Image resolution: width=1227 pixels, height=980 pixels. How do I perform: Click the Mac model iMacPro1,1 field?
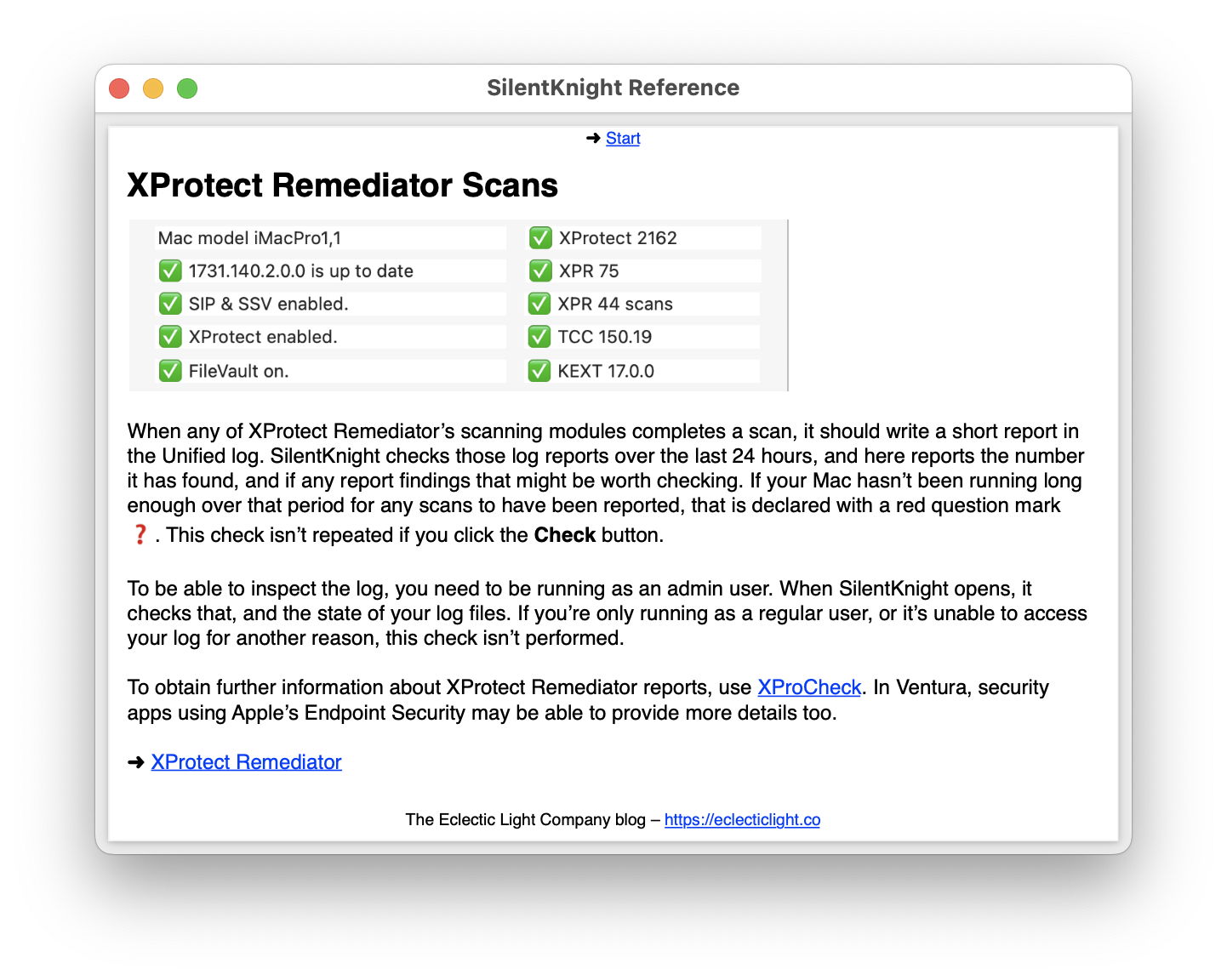point(249,238)
